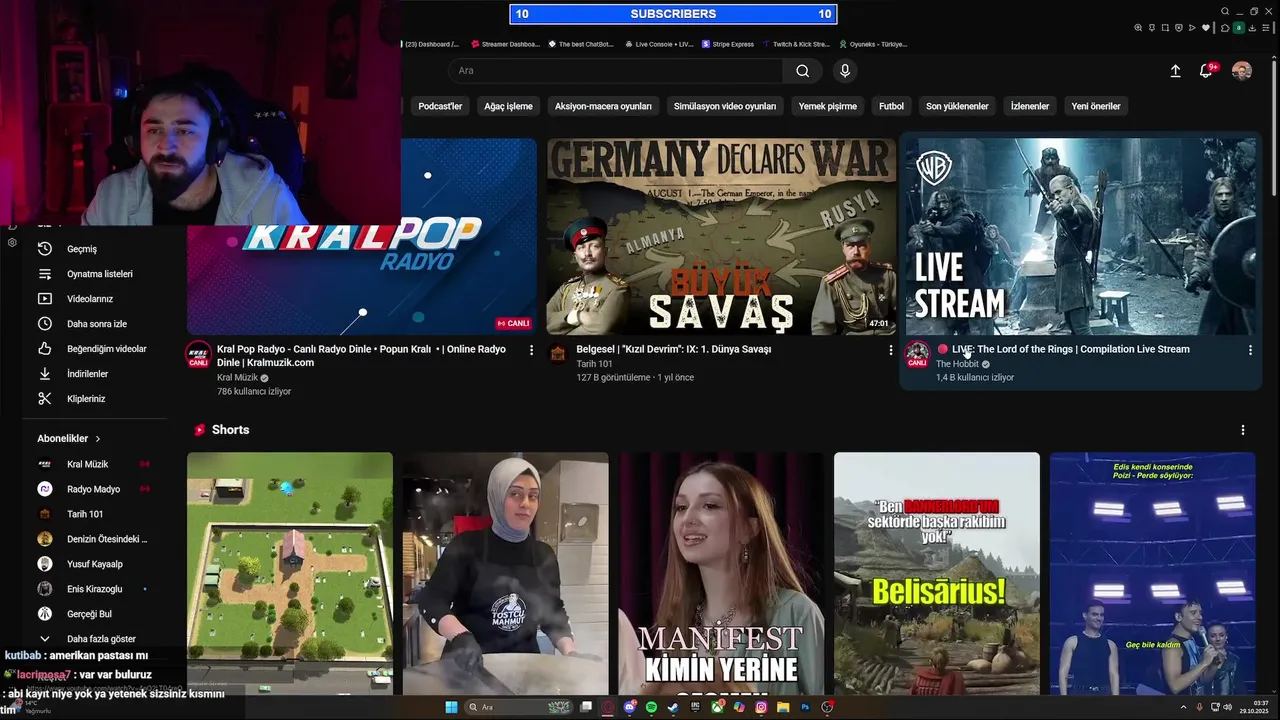Select the İzlenenler filter chip
Viewport: 1280px width, 720px height.
[1030, 106]
